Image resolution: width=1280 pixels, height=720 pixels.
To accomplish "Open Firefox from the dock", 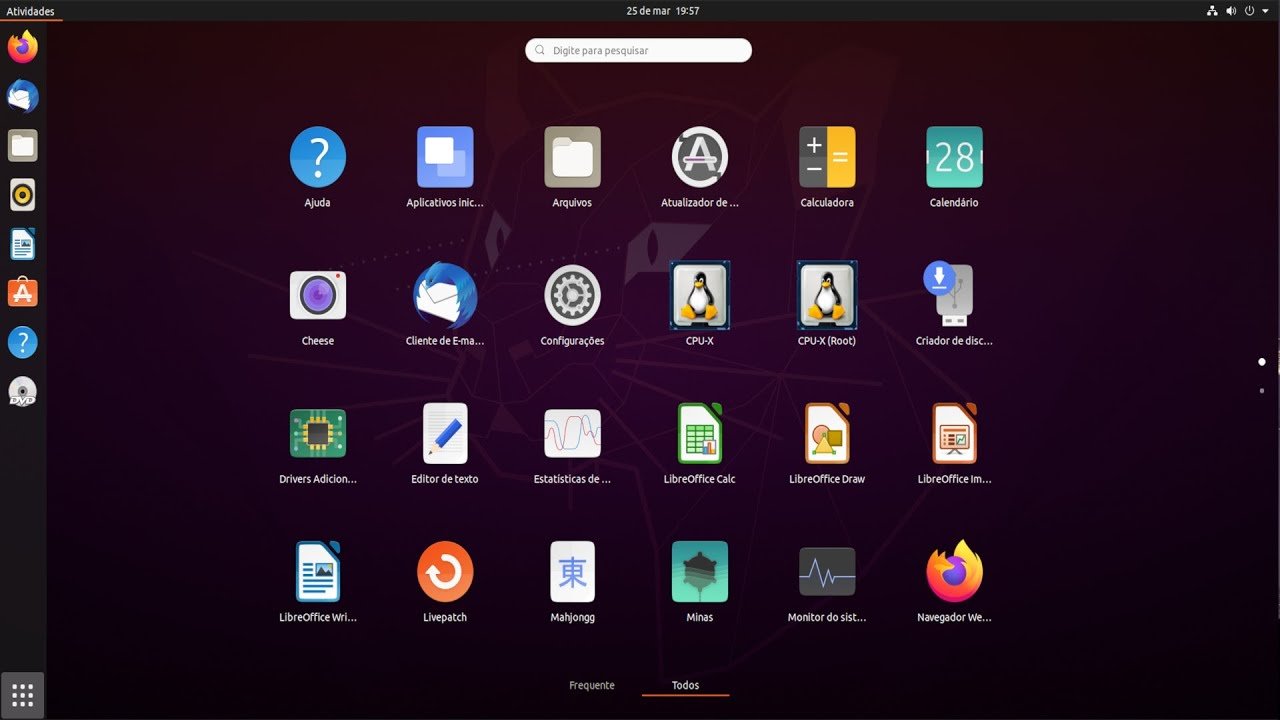I will pos(23,47).
